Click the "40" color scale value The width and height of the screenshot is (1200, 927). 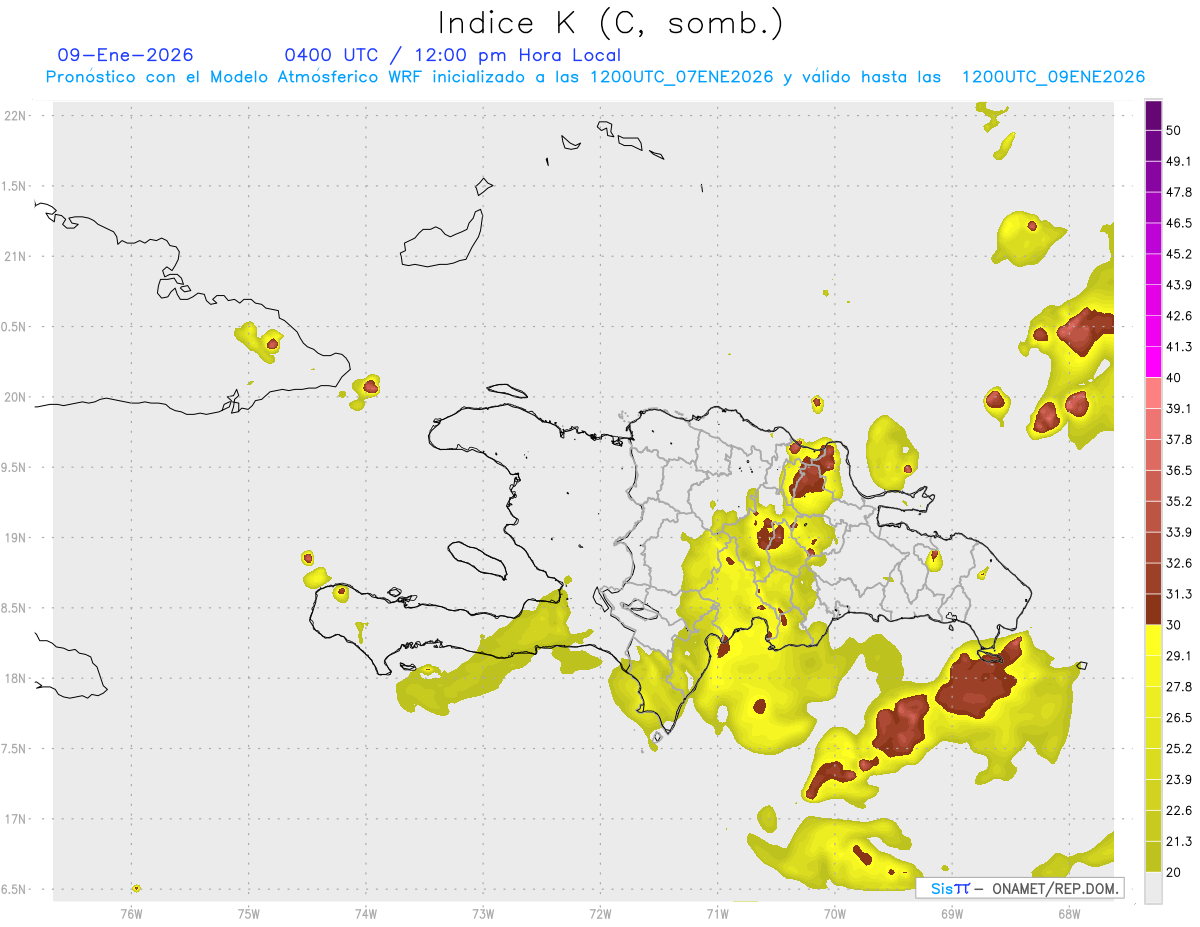1174,378
